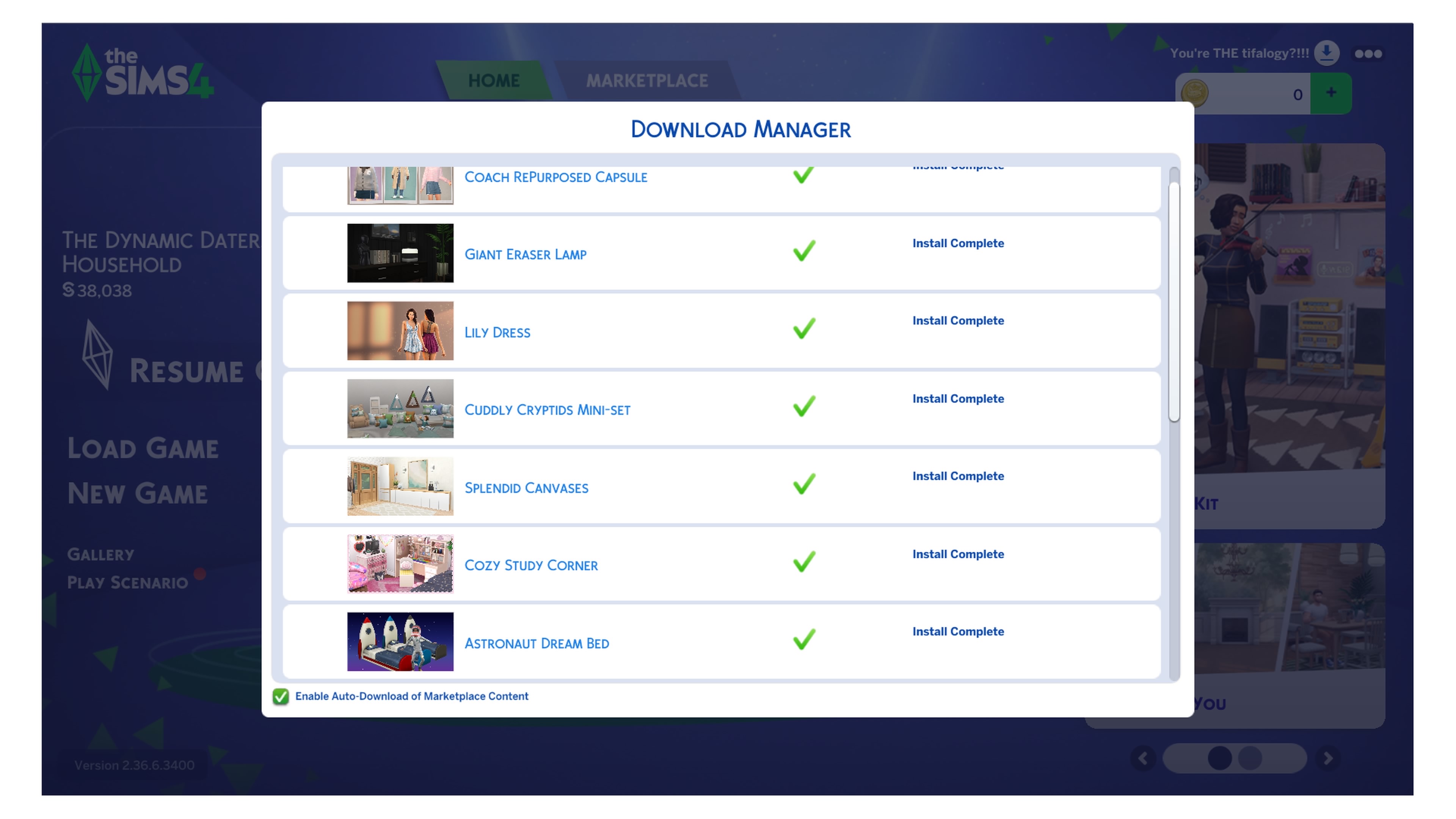Click Install Complete status for Cozy Study Corner
1456x819 pixels.
(958, 554)
